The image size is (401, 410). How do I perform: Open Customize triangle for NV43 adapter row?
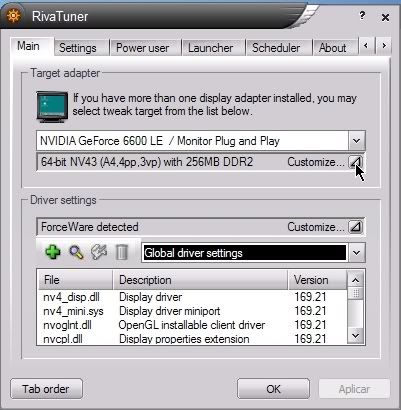pyautogui.click(x=356, y=162)
